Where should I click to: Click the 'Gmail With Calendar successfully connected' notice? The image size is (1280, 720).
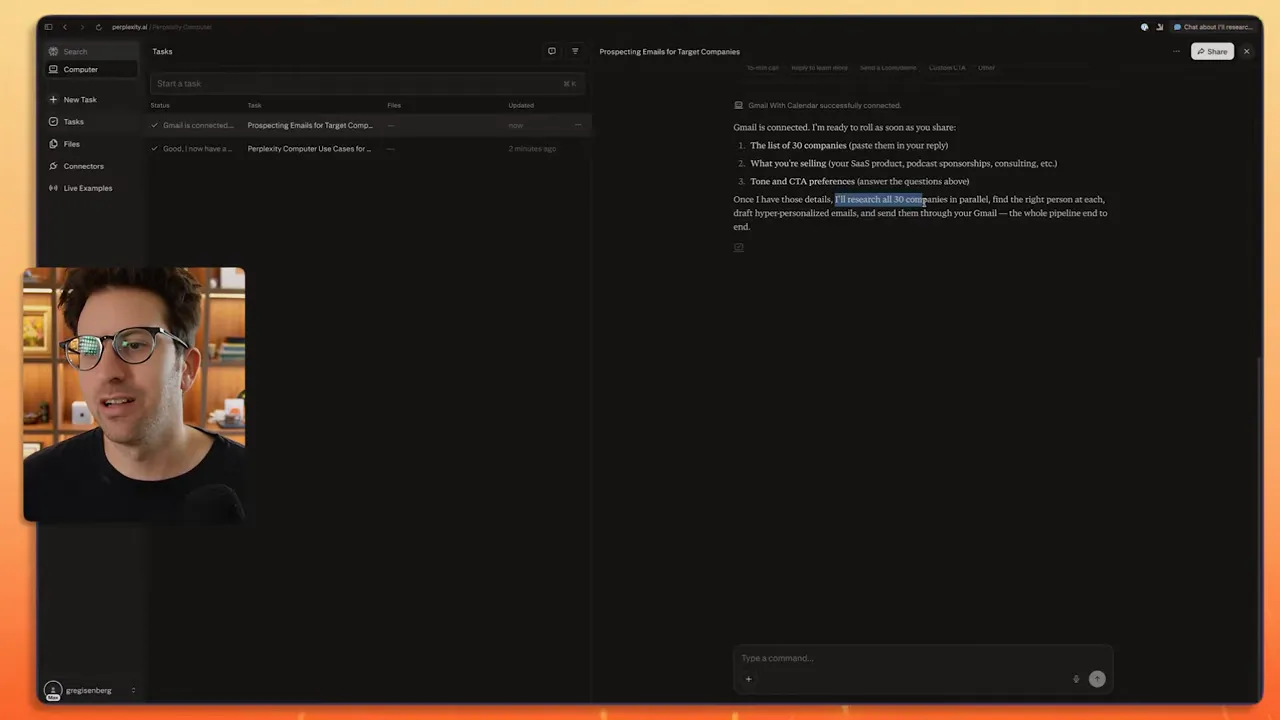tap(824, 105)
